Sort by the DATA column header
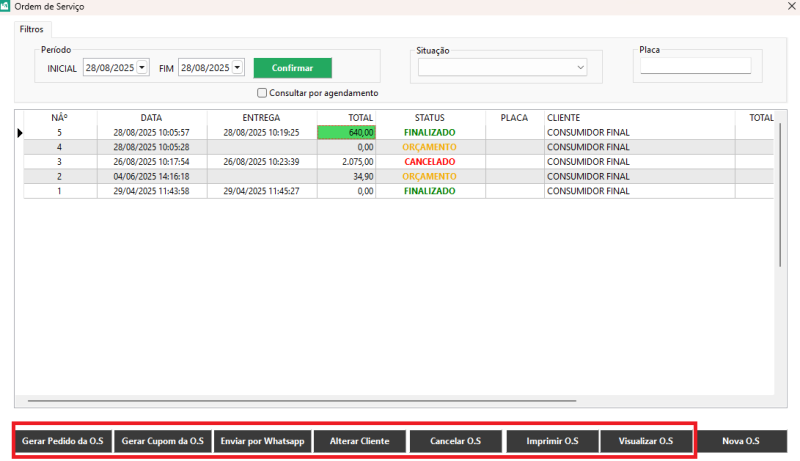 152,117
